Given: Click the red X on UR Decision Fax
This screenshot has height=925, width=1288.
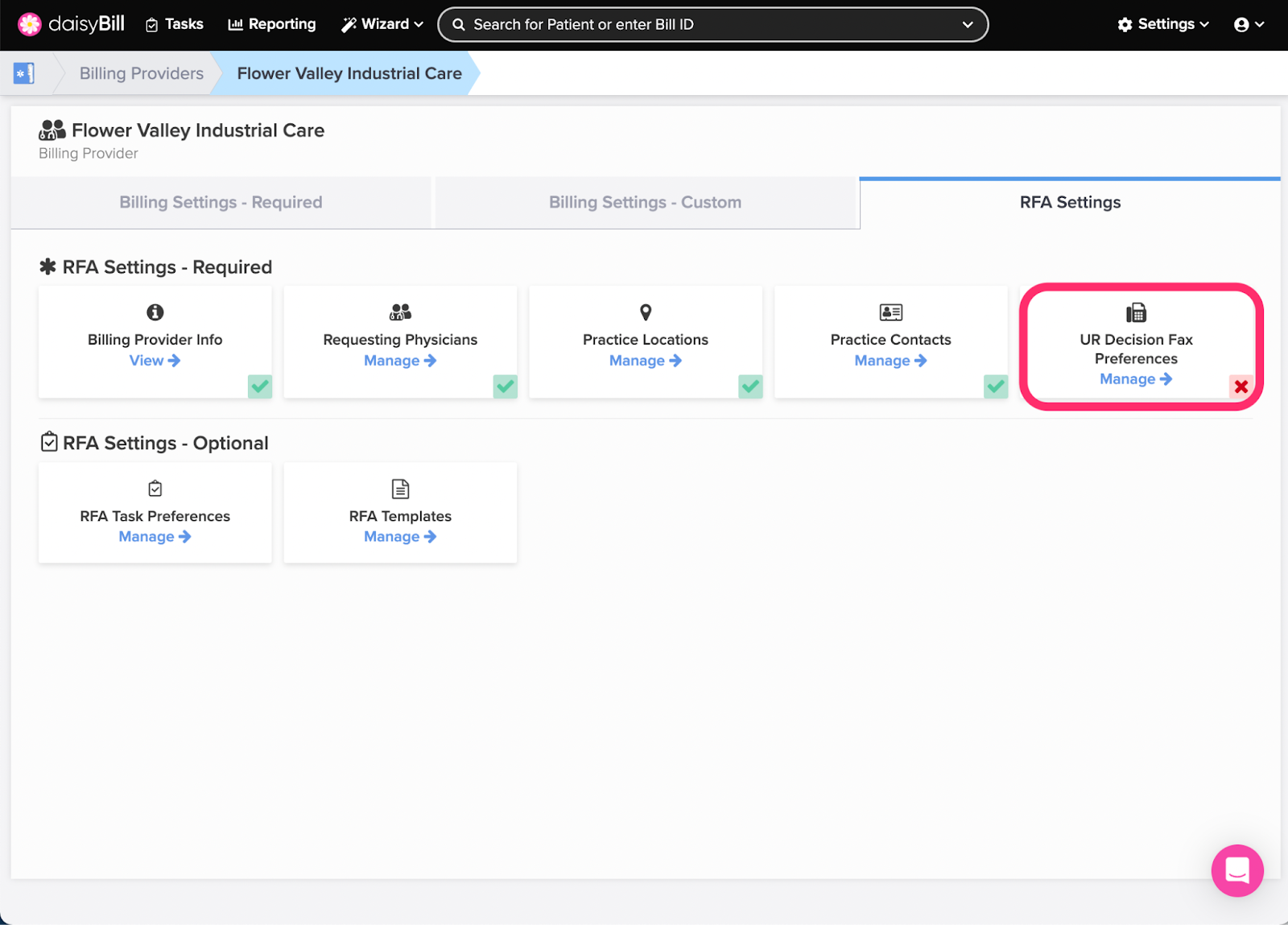Looking at the screenshot, I should point(1241,386).
